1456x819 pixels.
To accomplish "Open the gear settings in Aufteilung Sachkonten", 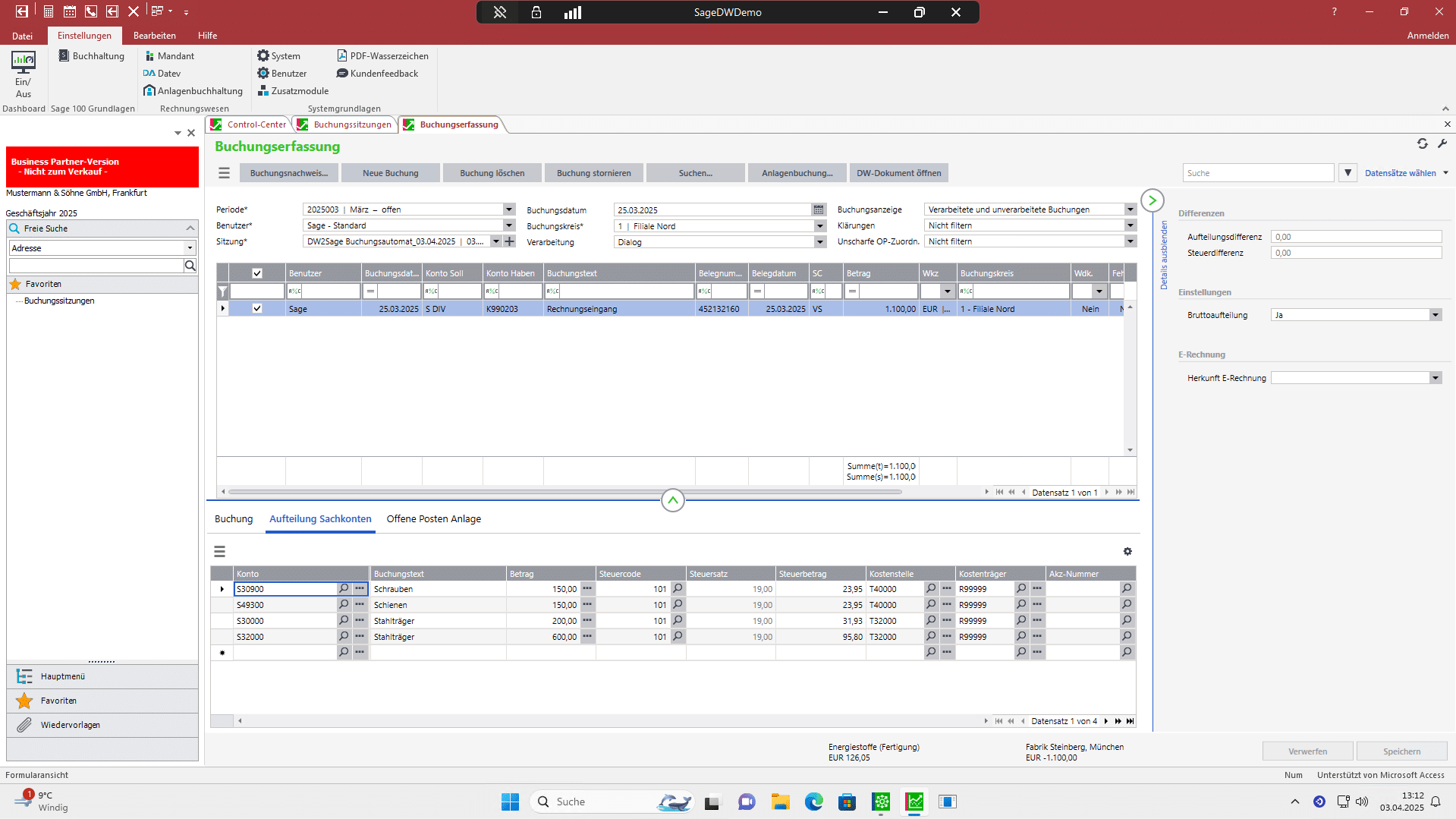I will pyautogui.click(x=1127, y=552).
